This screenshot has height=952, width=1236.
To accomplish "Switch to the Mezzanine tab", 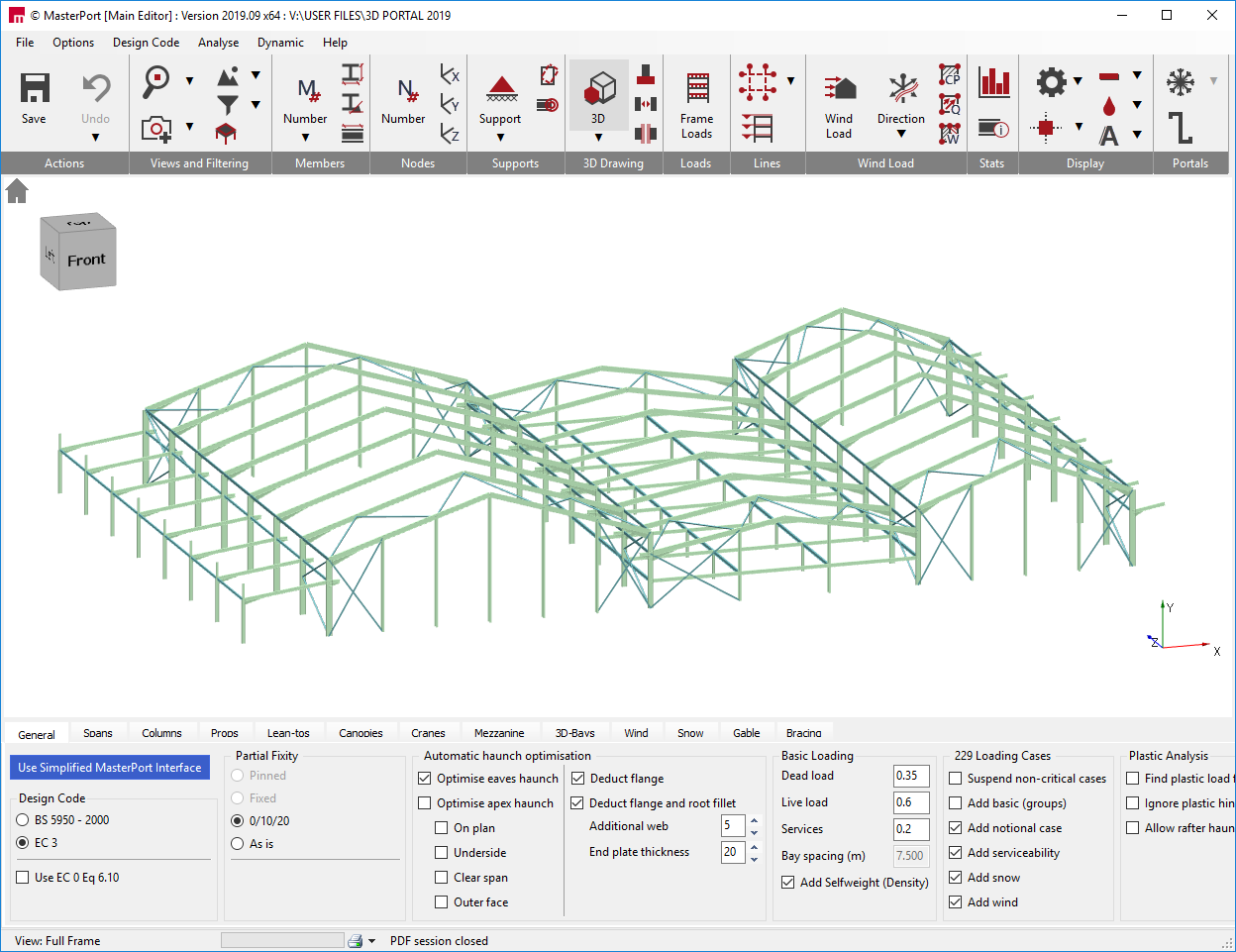I will pos(499,733).
